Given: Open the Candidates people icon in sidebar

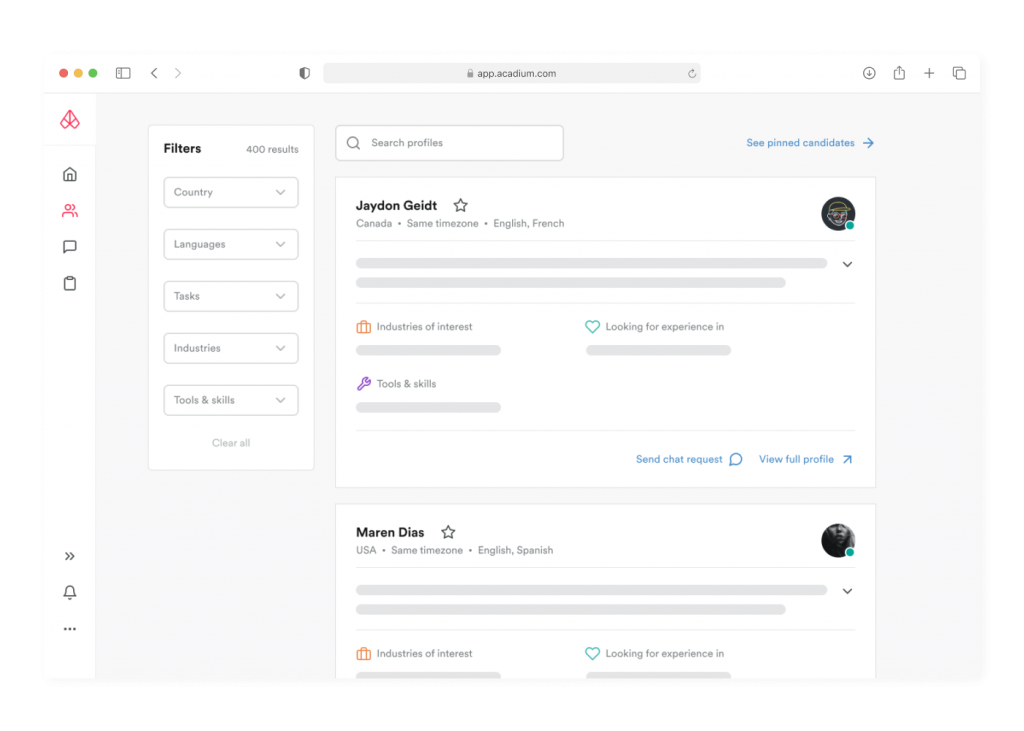Looking at the screenshot, I should coord(70,210).
